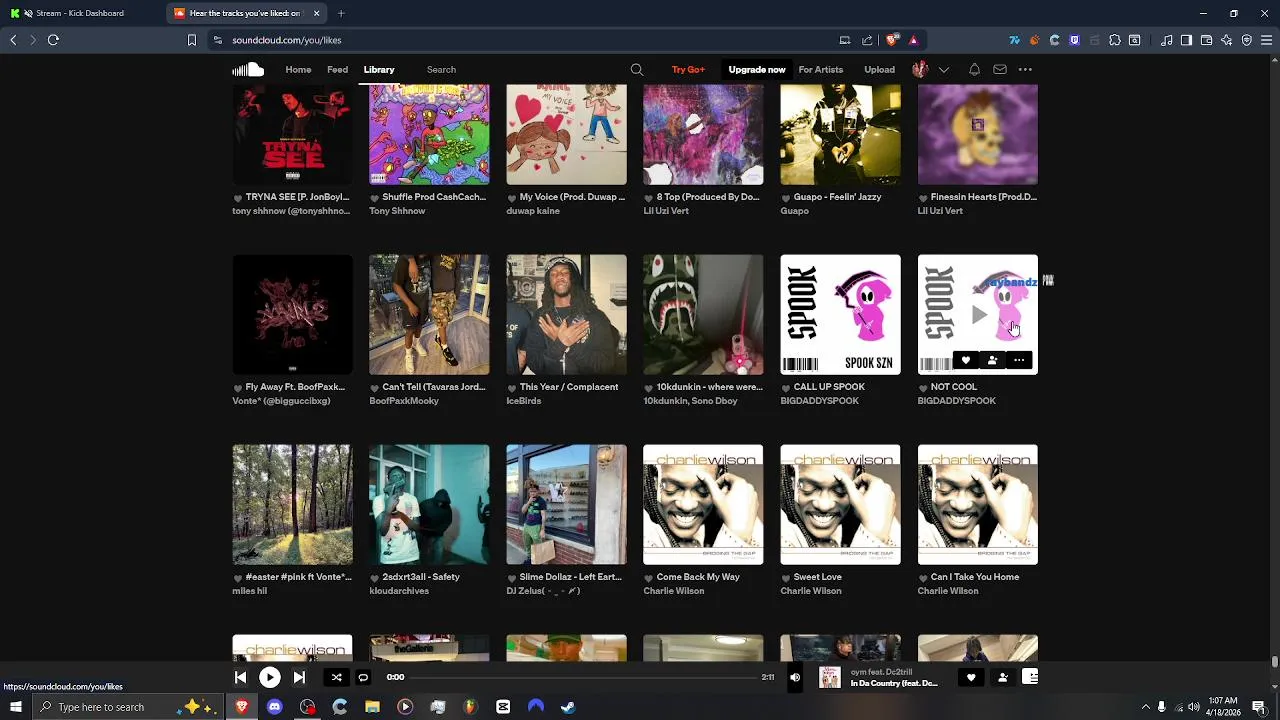Open the browser extensions puzzle icon

(1114, 40)
